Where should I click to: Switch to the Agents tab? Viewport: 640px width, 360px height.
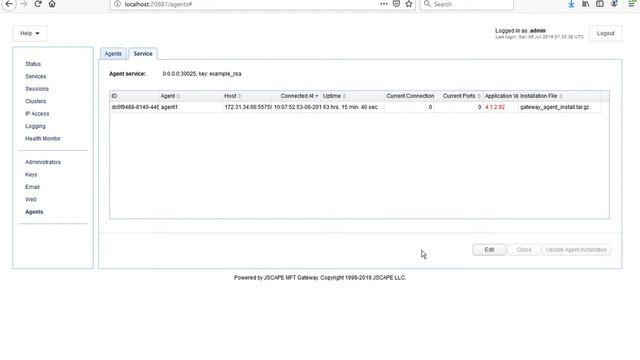click(x=113, y=54)
